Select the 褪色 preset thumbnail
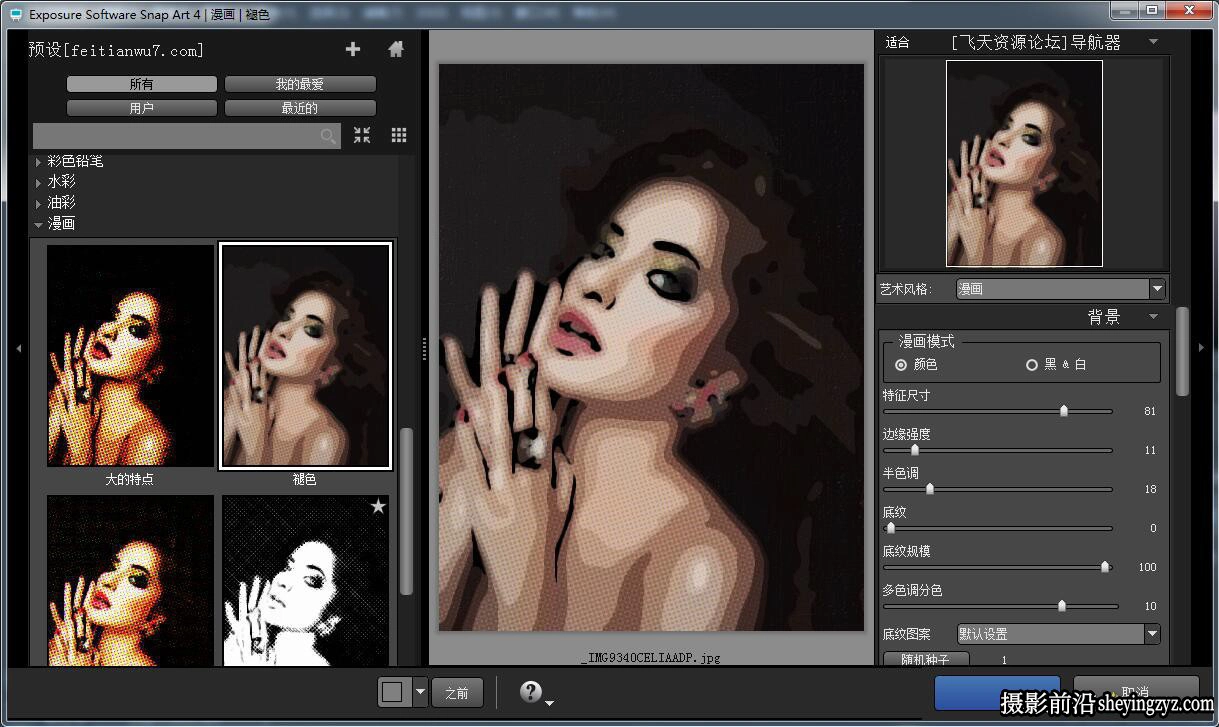Screen dimensions: 1219x727 click(x=305, y=356)
